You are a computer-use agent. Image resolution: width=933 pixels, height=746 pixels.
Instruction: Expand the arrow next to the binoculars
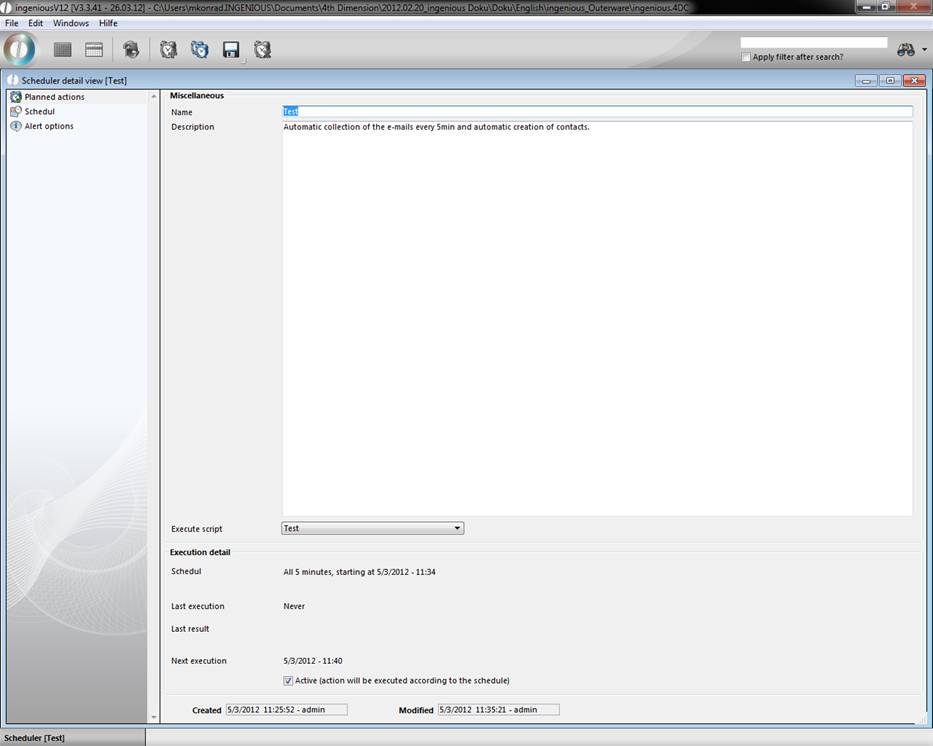coord(925,50)
